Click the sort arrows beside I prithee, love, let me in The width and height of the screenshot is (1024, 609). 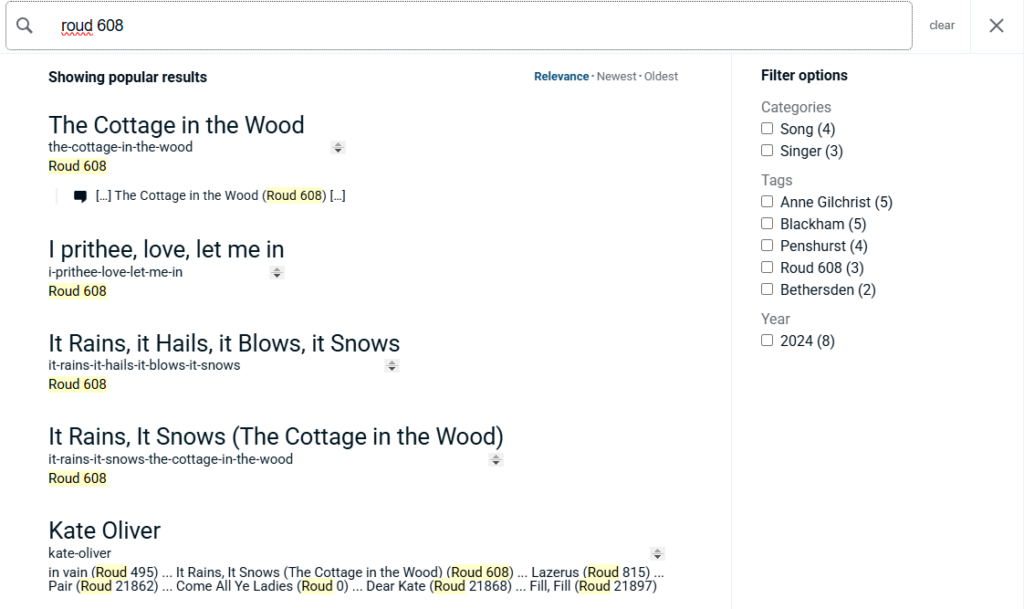(x=277, y=271)
